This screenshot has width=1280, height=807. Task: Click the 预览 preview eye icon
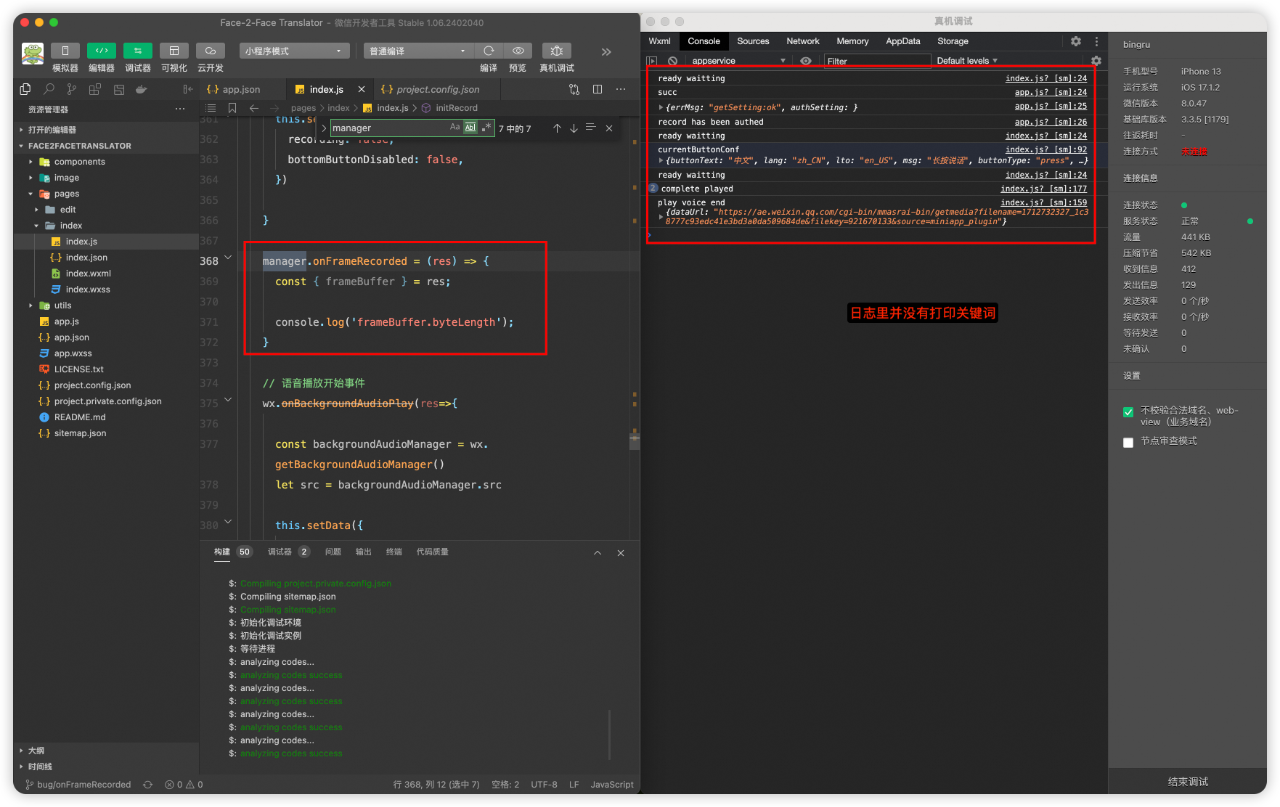coord(517,51)
